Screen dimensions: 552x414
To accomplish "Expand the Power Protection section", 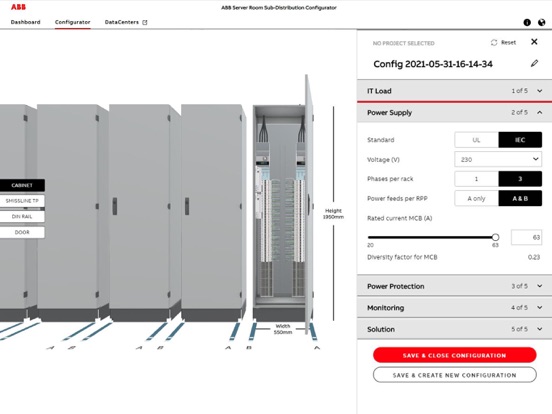I will [454, 286].
